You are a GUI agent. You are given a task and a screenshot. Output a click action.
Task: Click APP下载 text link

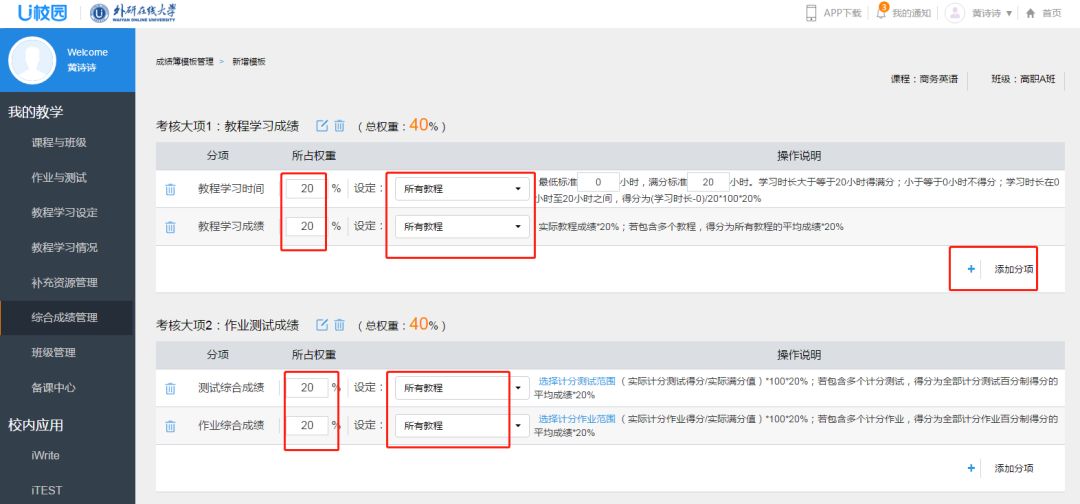[842, 13]
